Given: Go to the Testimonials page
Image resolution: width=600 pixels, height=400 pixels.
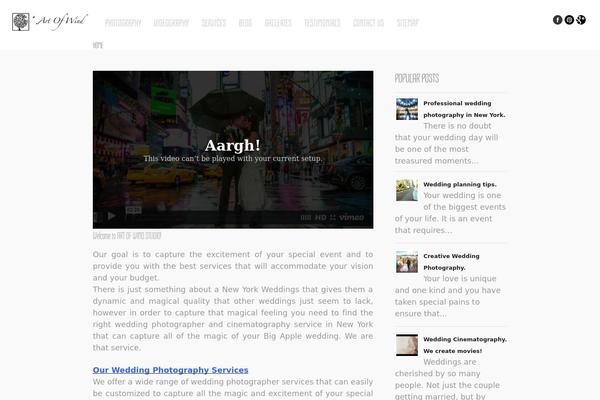Looking at the screenshot, I should tap(322, 23).
